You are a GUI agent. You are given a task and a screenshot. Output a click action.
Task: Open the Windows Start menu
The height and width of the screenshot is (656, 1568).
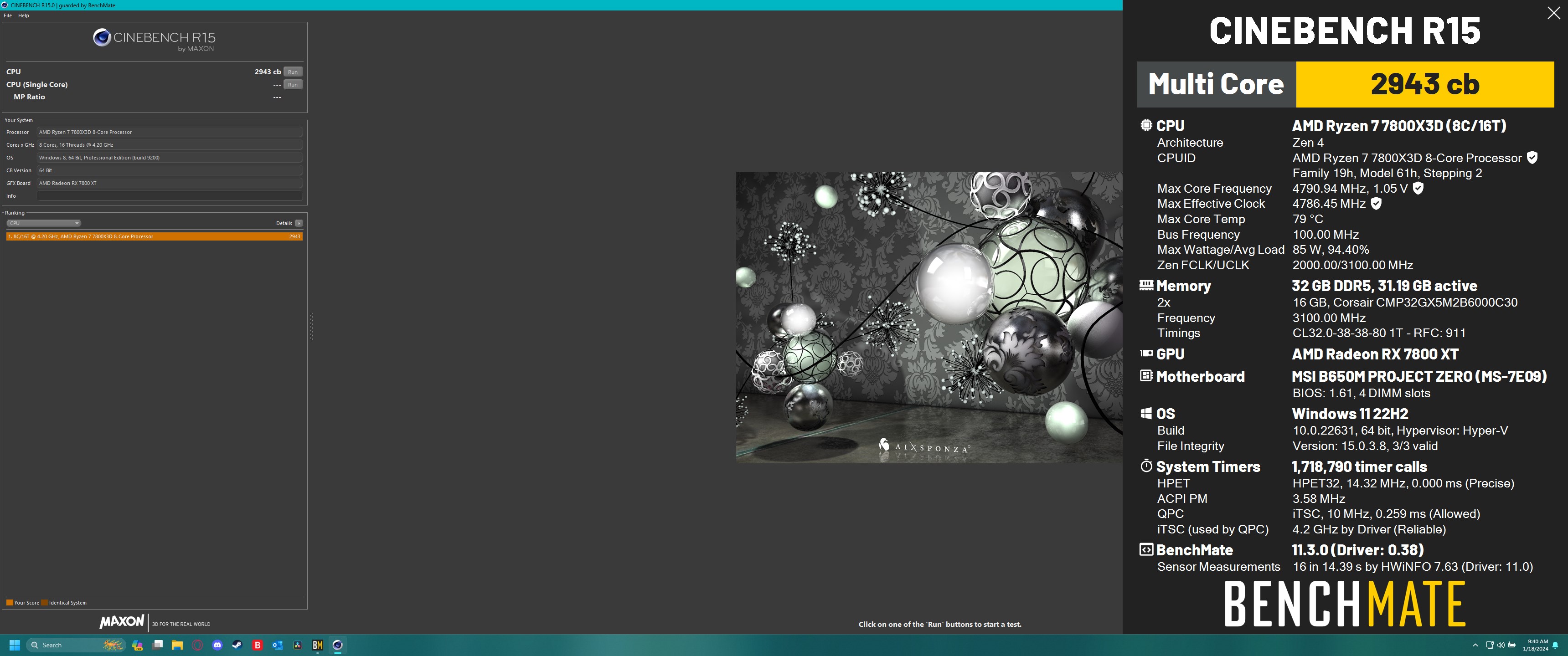15,645
